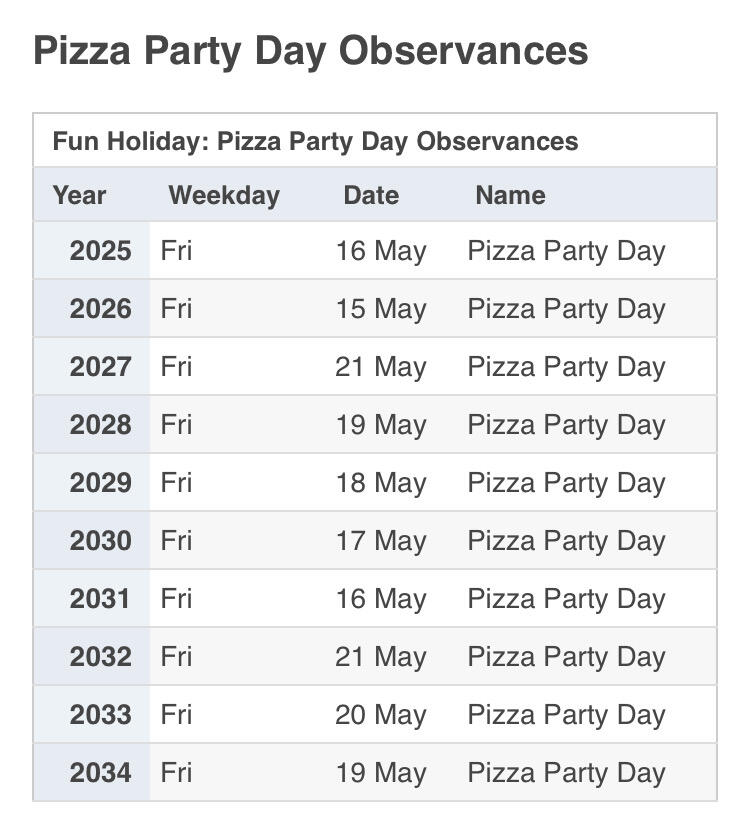Click the 2027 row's 21 May date

(x=381, y=367)
